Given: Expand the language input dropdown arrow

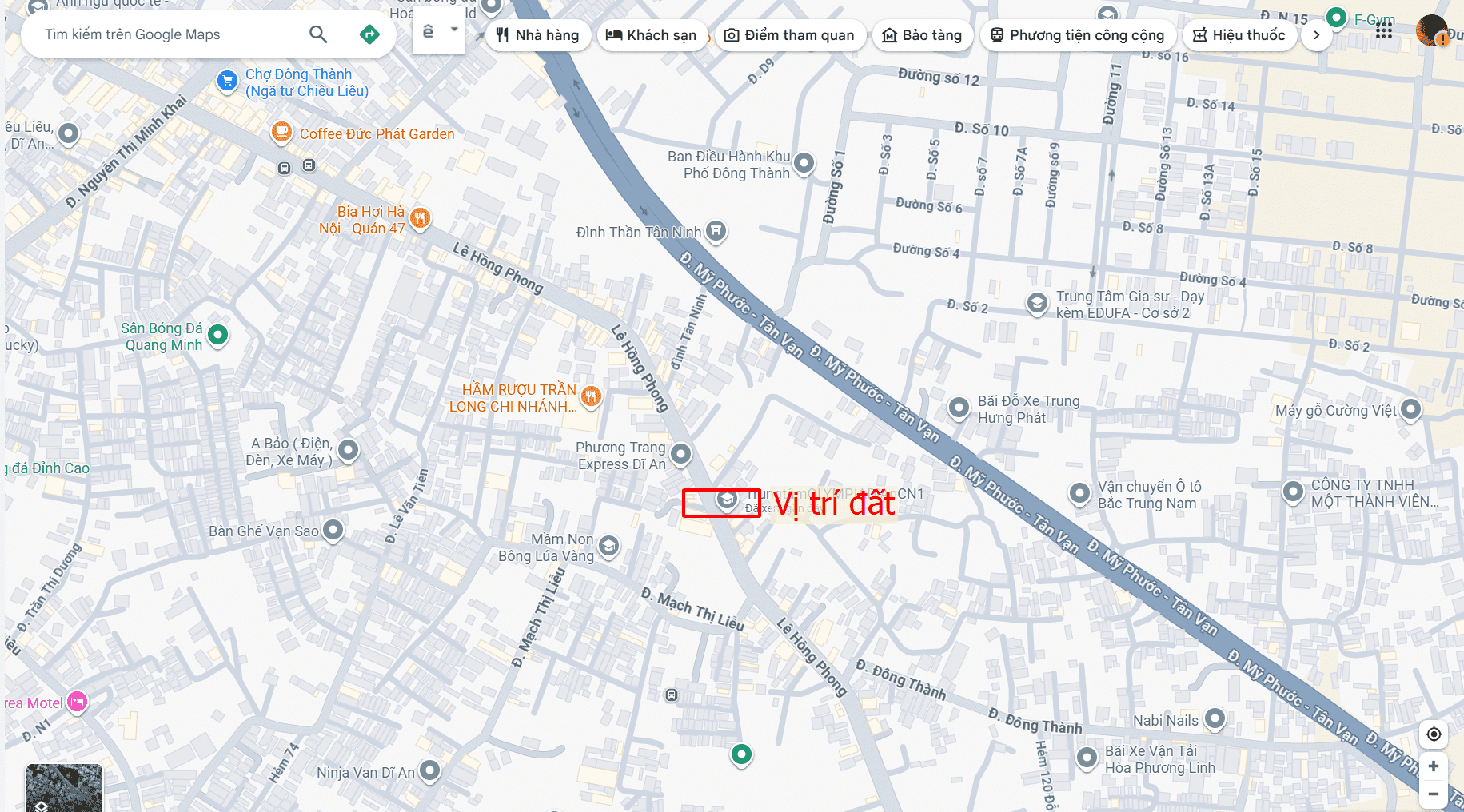Looking at the screenshot, I should coord(454,30).
